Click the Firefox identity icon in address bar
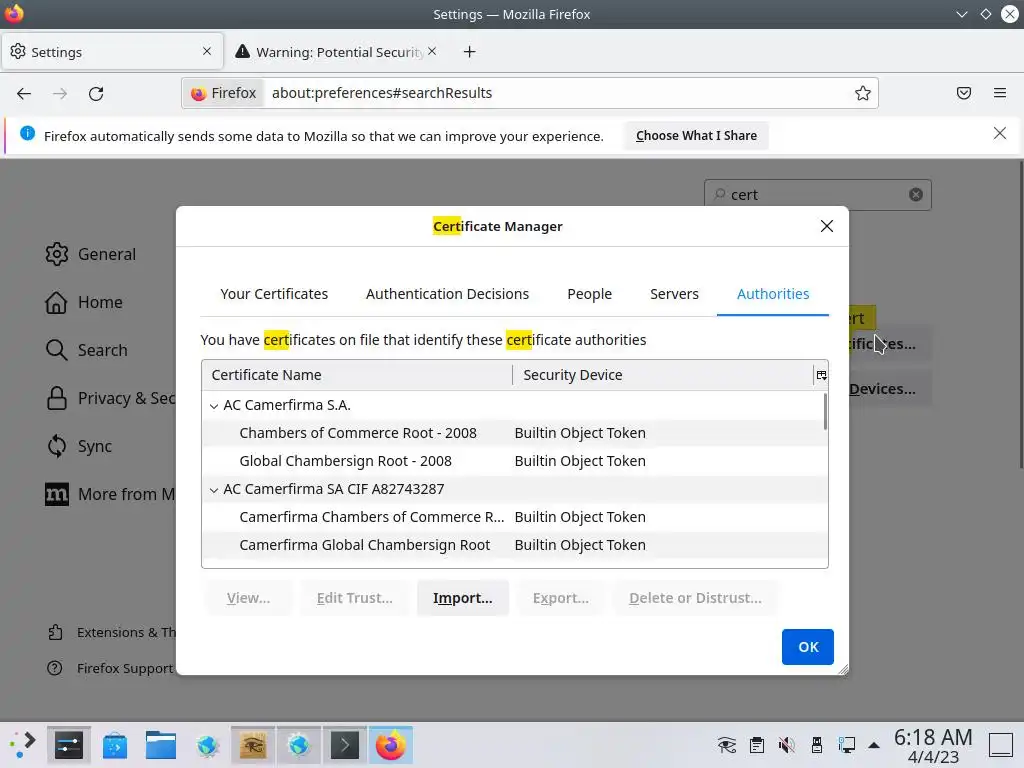The height and width of the screenshot is (768, 1024). [x=224, y=93]
